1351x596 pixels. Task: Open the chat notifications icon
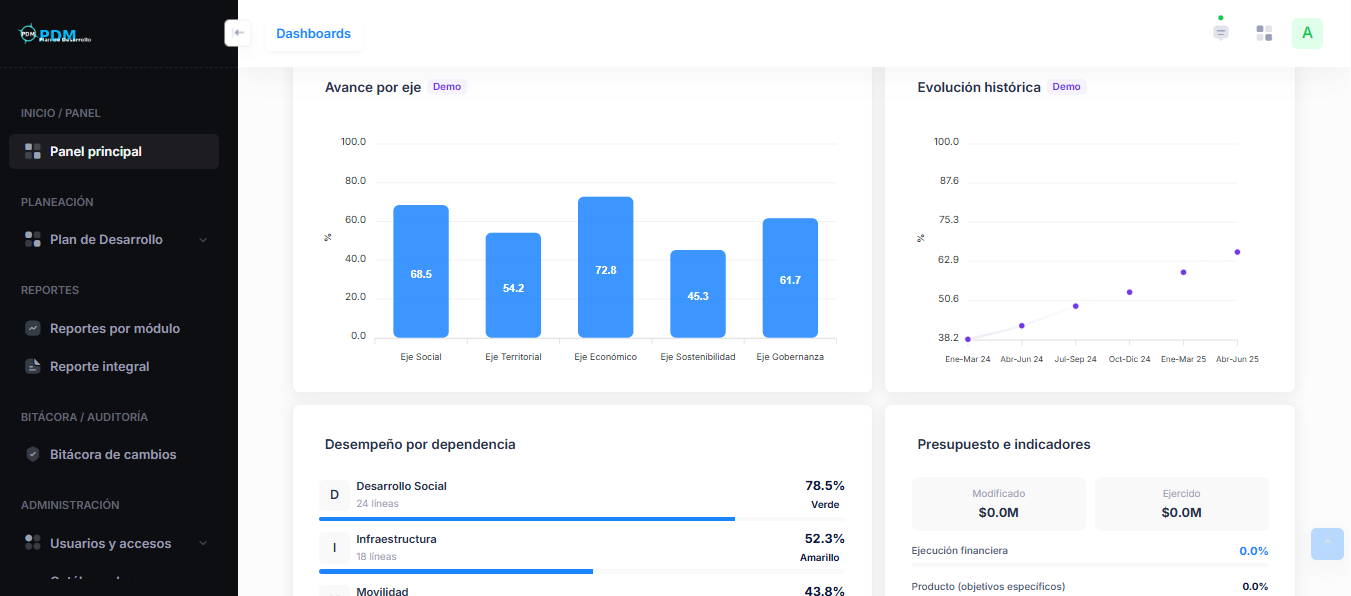(x=1220, y=33)
